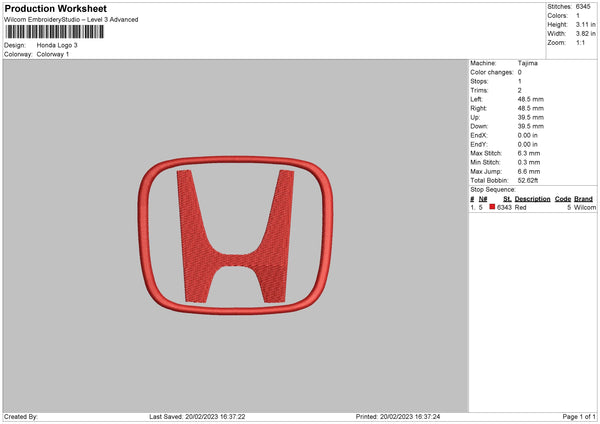600x424 pixels.
Task: Click the 'Code' column header
Action: pyautogui.click(x=562, y=199)
